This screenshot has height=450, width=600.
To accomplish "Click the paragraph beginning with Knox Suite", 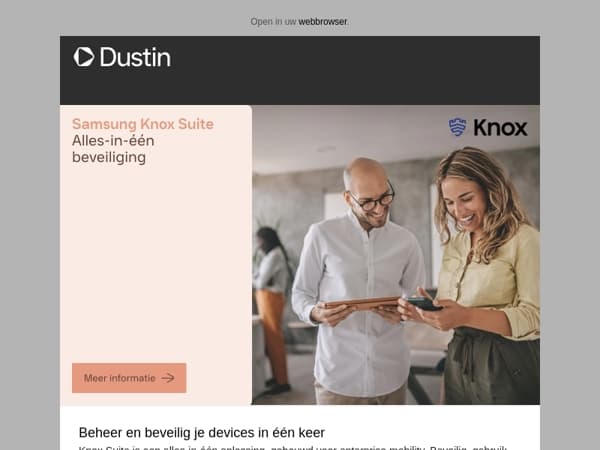I will coord(293,448).
